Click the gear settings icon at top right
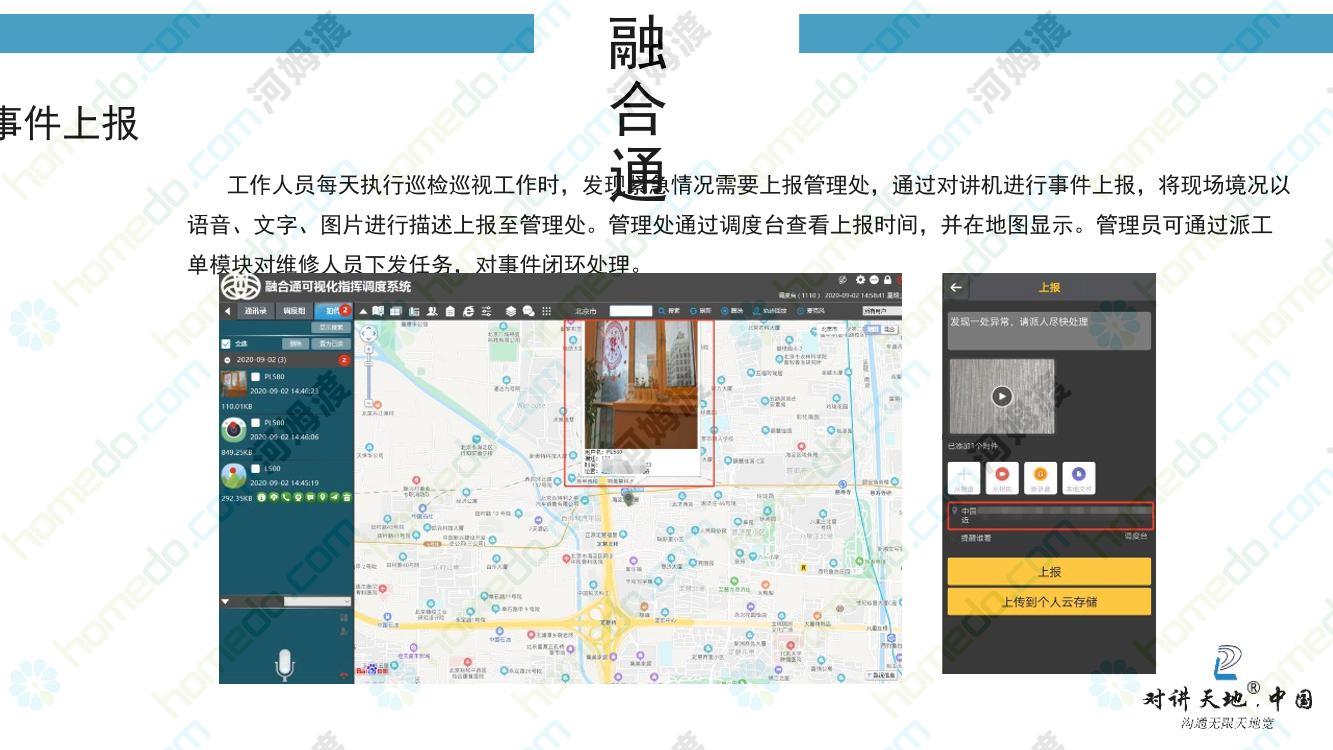Image resolution: width=1333 pixels, height=750 pixels. tap(860, 280)
